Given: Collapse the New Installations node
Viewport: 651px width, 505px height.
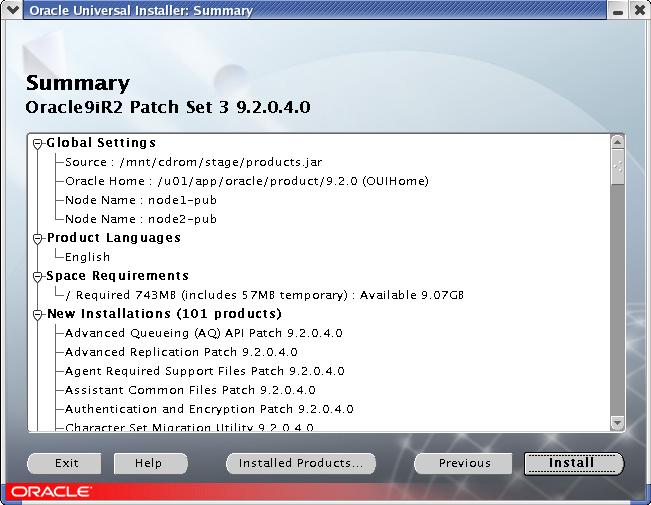Looking at the screenshot, I should coord(38,314).
